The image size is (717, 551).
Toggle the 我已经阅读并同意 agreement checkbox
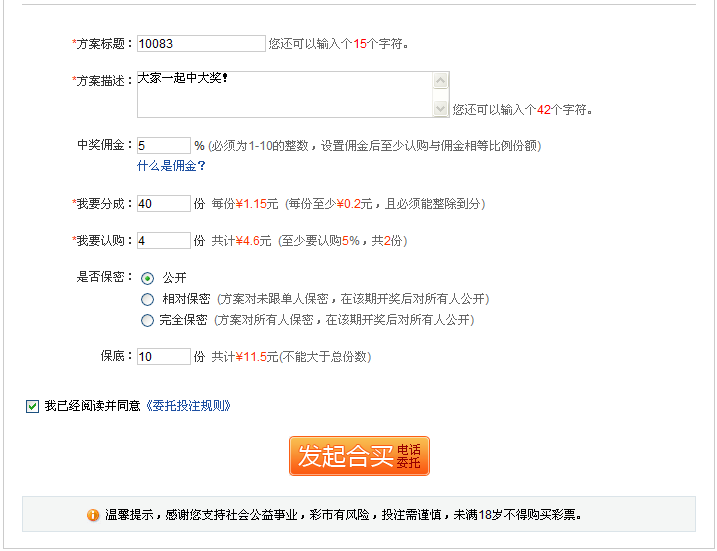(x=33, y=406)
